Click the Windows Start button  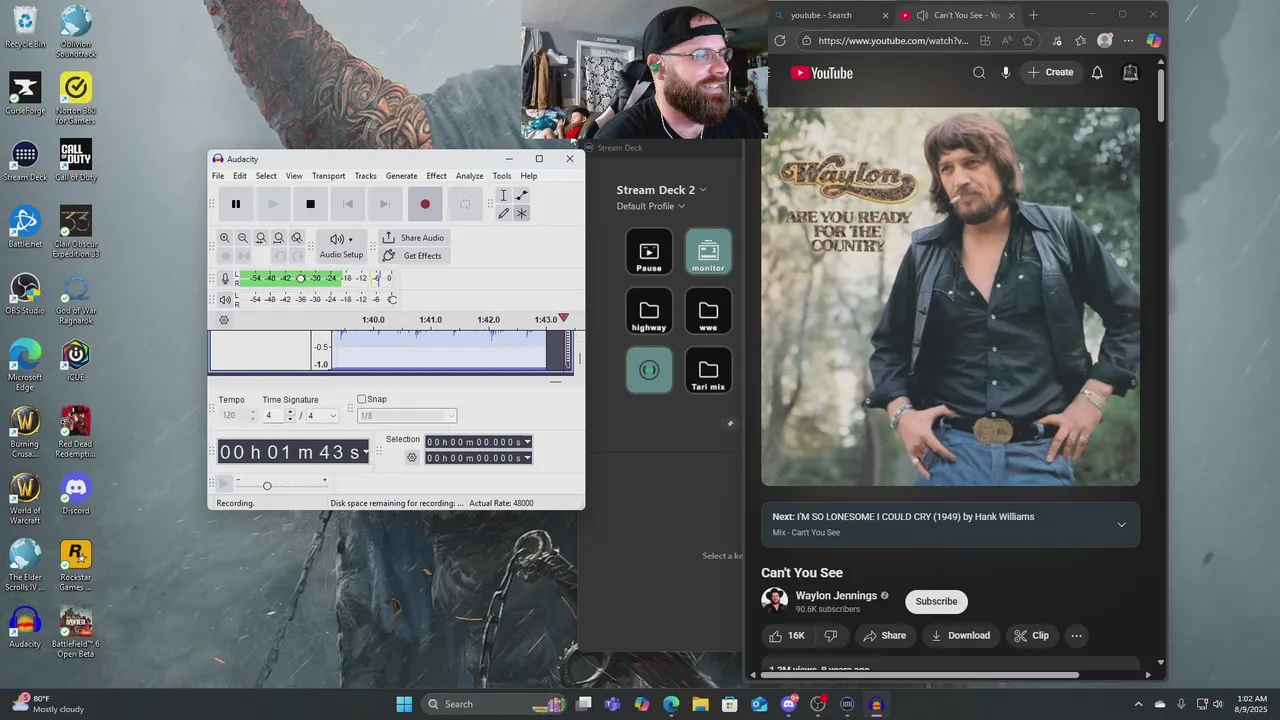point(404,704)
